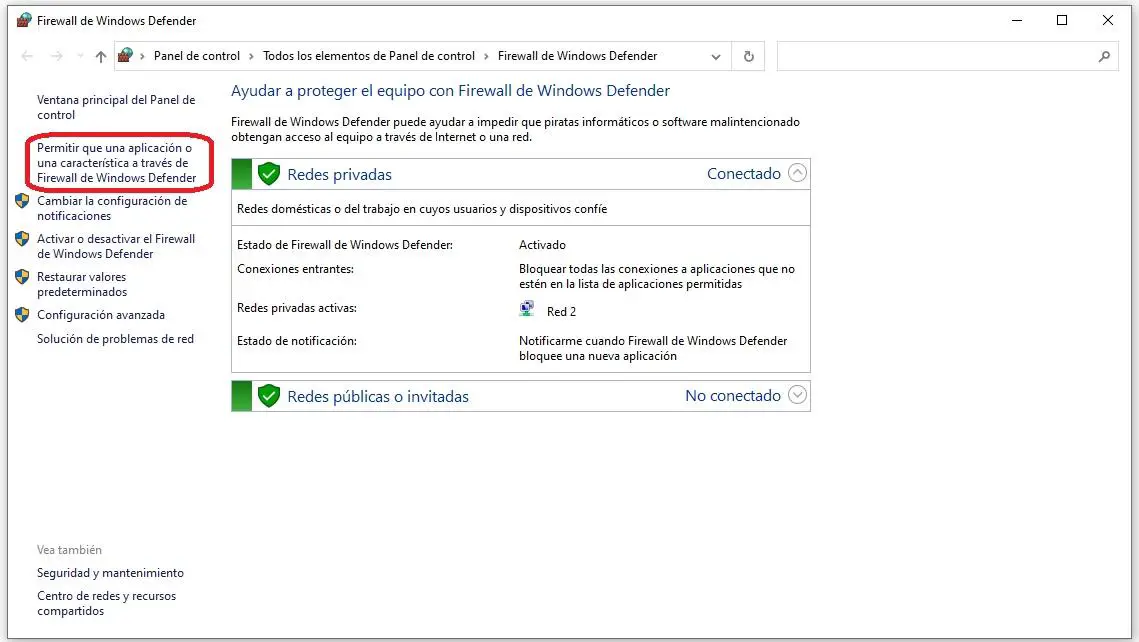Expand the Redes públicas o invitadas section
This screenshot has width=1139, height=642.
click(x=797, y=395)
